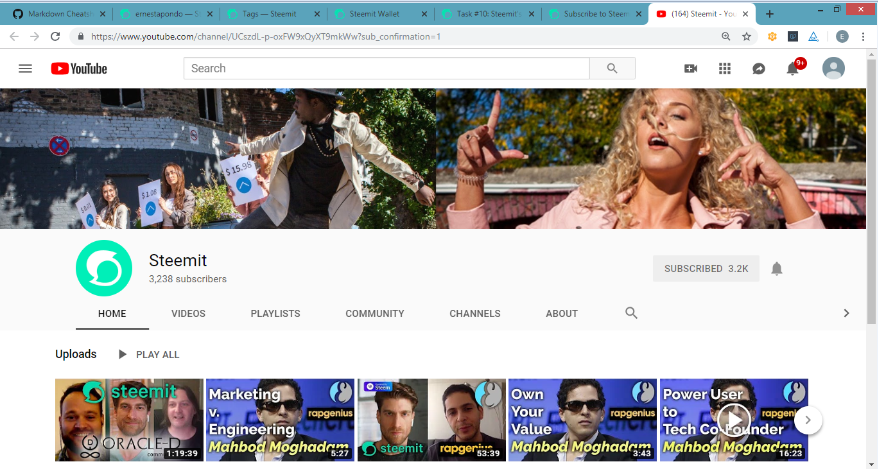Open the channel COMMUNITY tab

[375, 313]
